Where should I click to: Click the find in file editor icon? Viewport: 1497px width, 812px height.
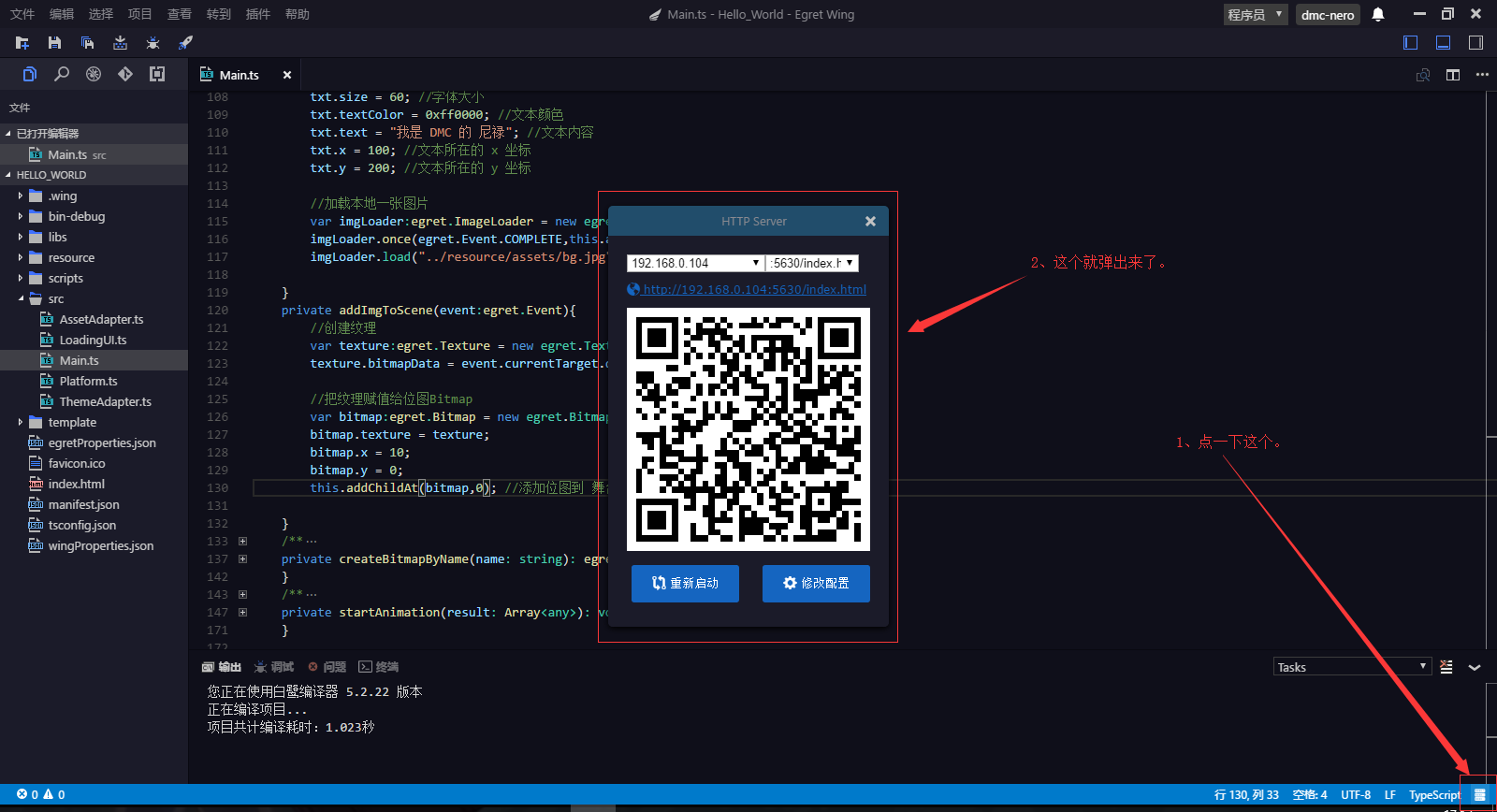click(1423, 75)
